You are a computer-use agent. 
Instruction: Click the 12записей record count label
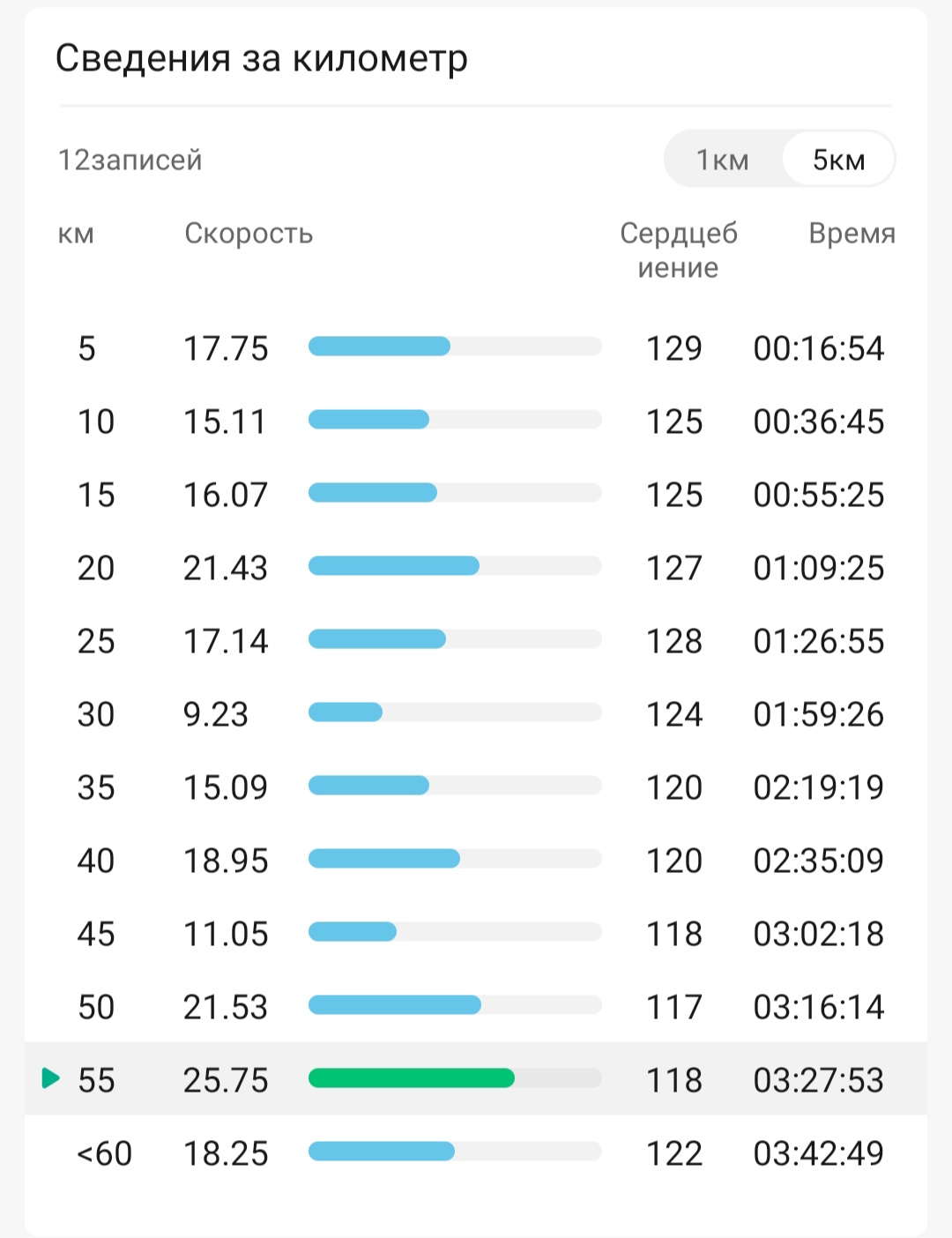(130, 160)
